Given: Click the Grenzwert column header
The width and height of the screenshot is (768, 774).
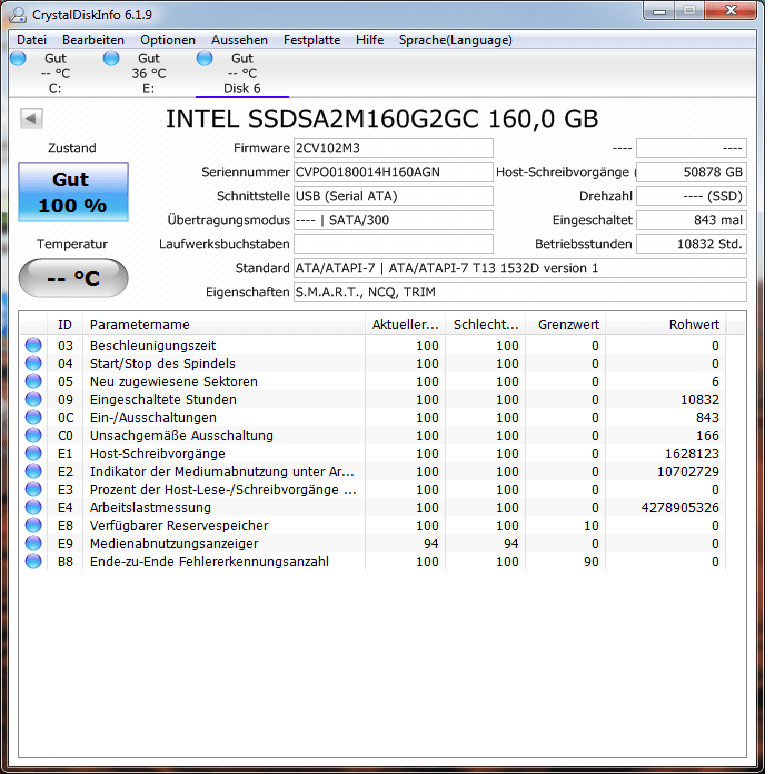Looking at the screenshot, I should (x=566, y=325).
